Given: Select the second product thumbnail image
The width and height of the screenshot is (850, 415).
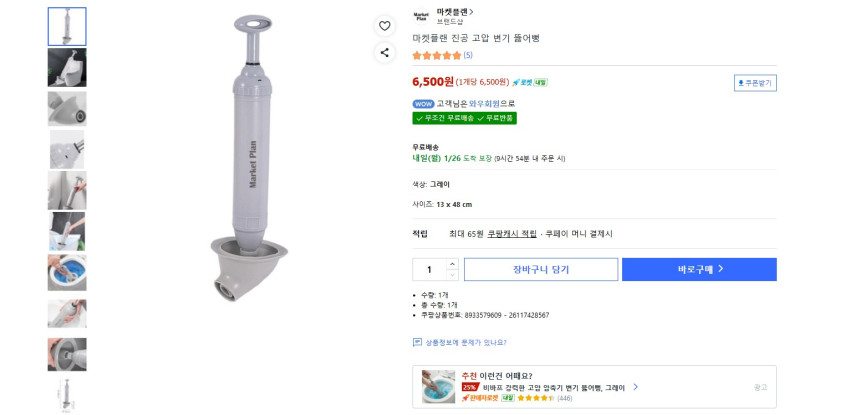Looking at the screenshot, I should click(x=67, y=67).
